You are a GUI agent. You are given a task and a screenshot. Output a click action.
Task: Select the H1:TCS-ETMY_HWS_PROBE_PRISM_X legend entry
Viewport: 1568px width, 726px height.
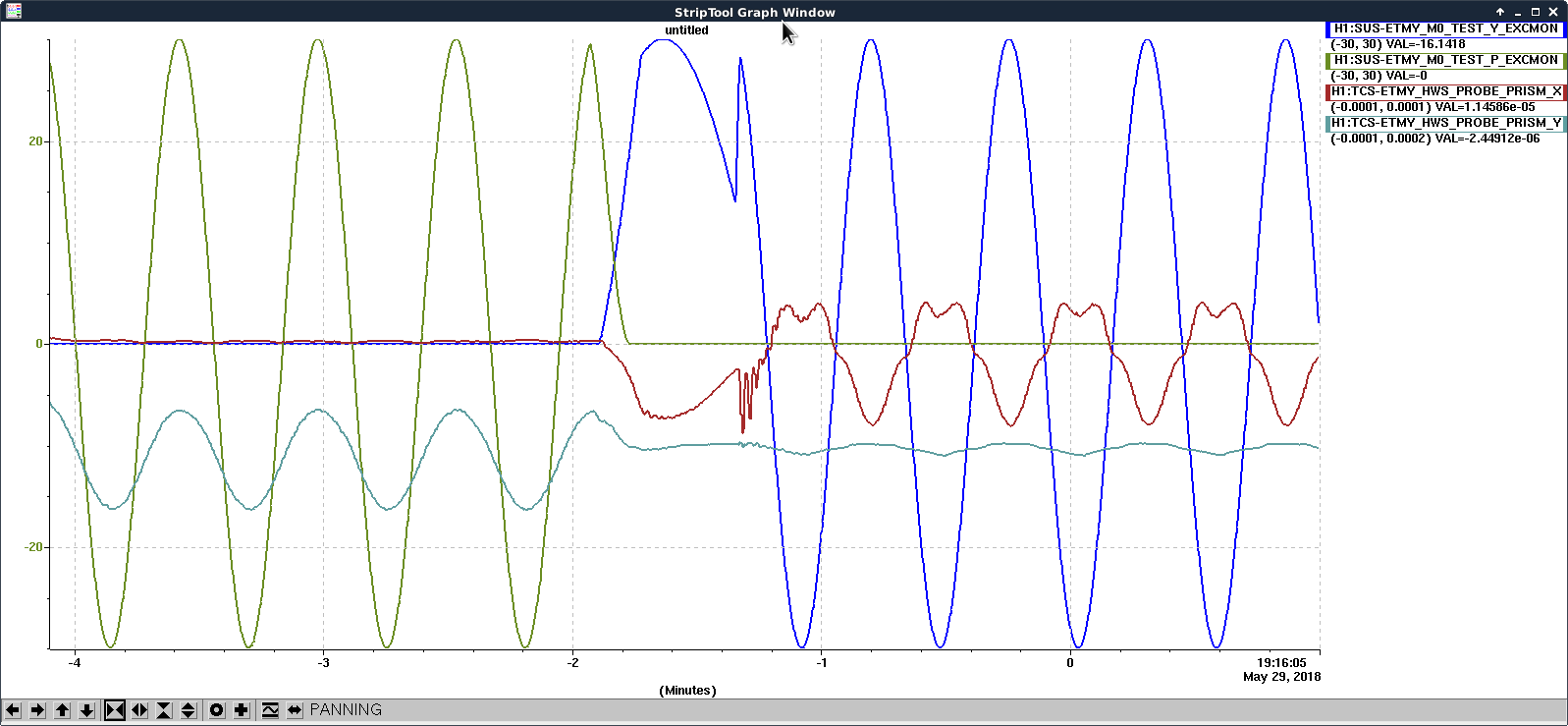(x=1445, y=91)
